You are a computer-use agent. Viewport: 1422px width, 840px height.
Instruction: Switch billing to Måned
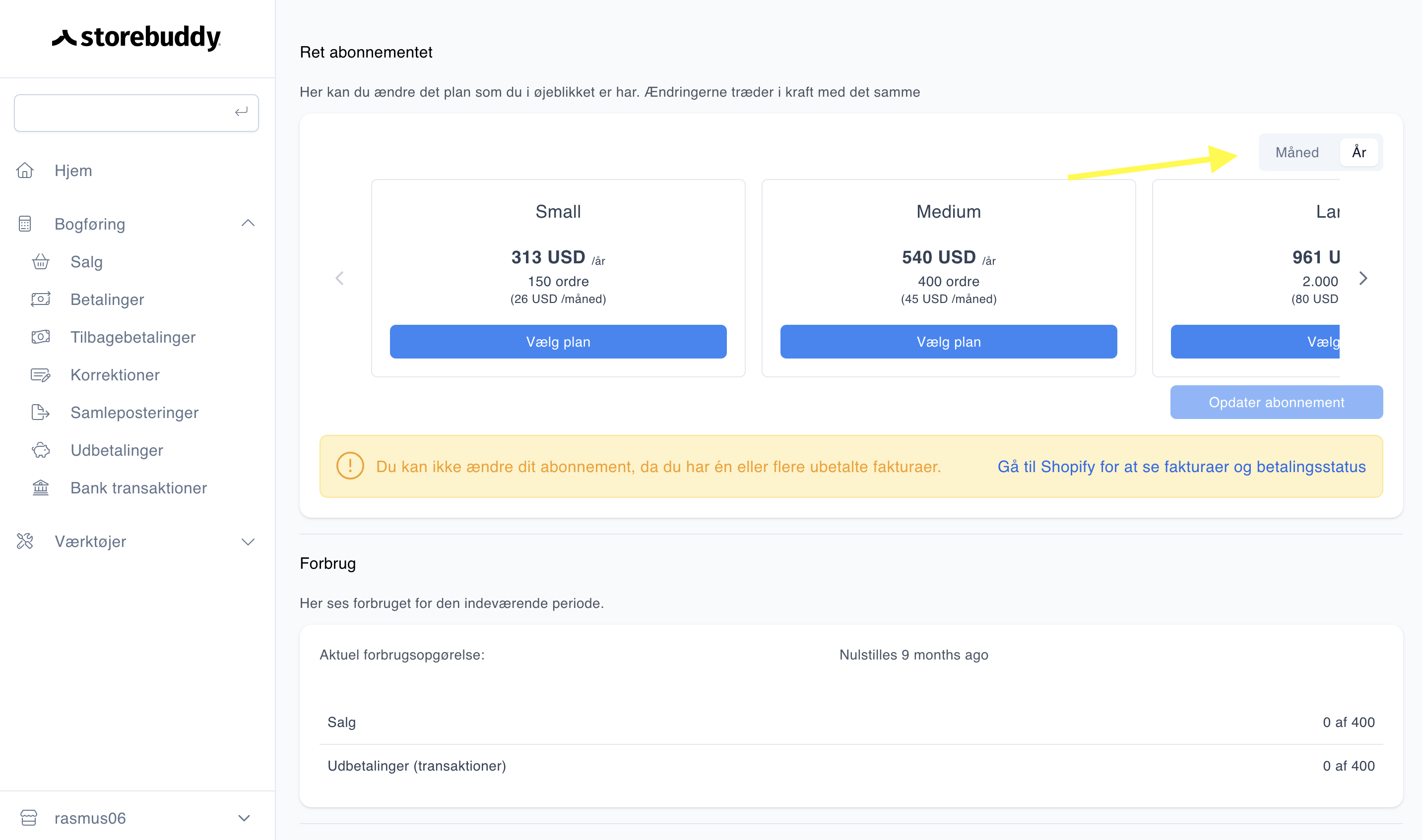[1297, 152]
